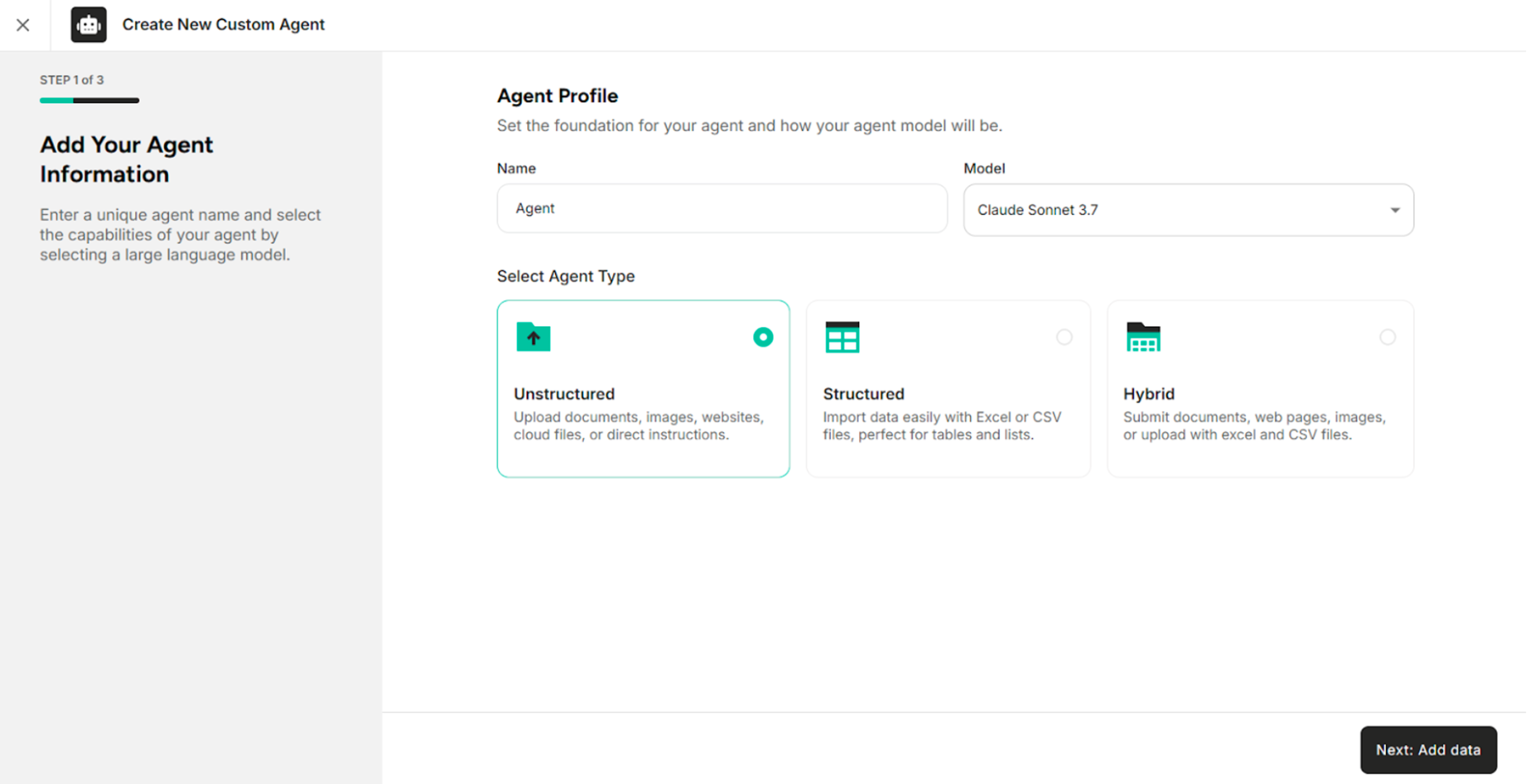Choose the Structured agent type title
This screenshot has height=784, width=1537.
863,394
